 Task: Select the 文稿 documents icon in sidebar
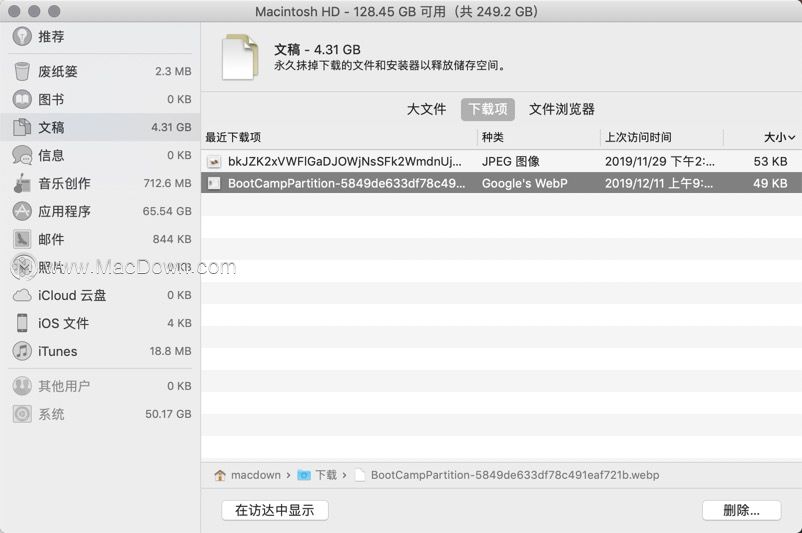[x=22, y=127]
